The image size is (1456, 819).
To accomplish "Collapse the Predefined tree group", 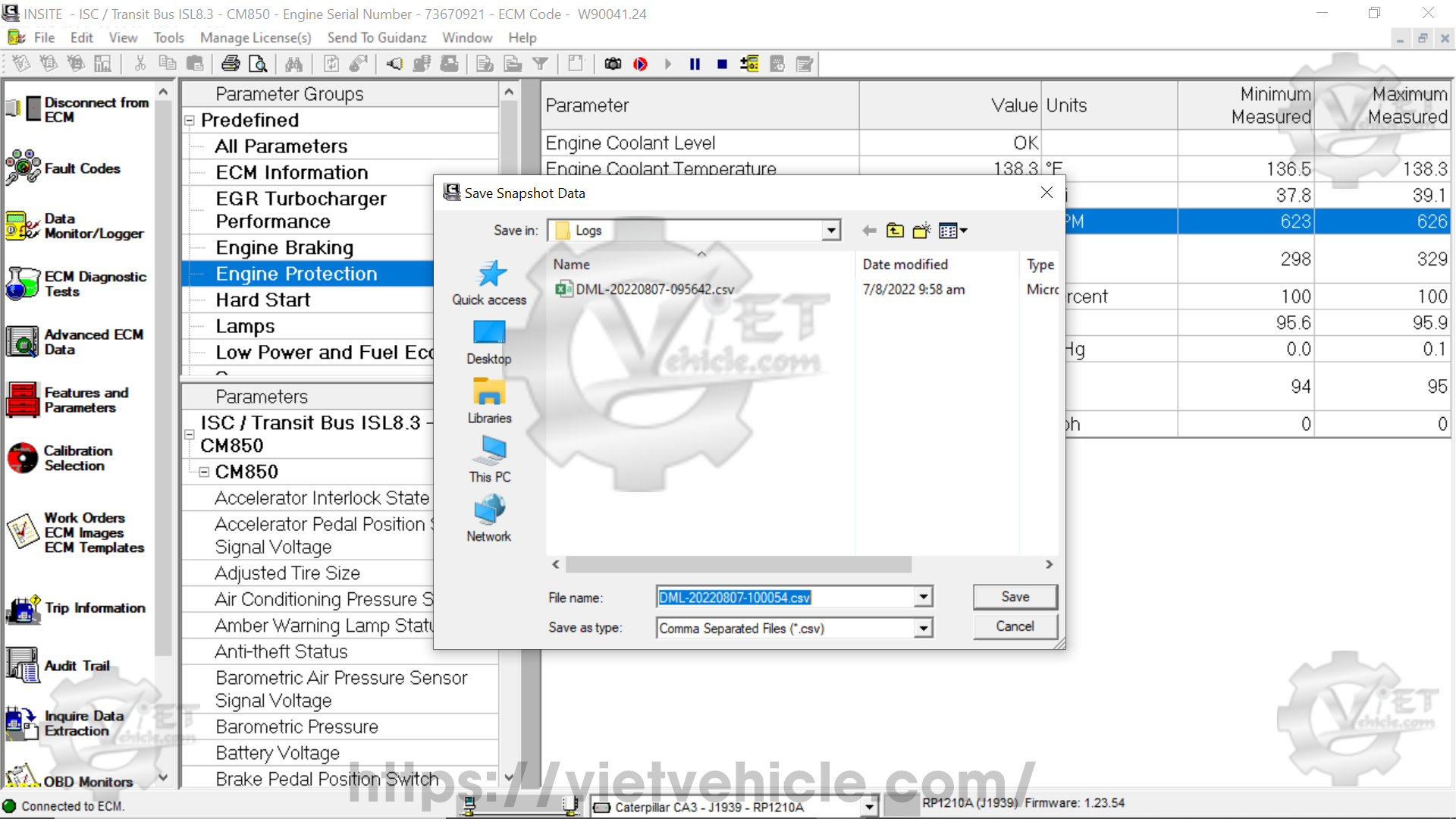I will pyautogui.click(x=190, y=121).
